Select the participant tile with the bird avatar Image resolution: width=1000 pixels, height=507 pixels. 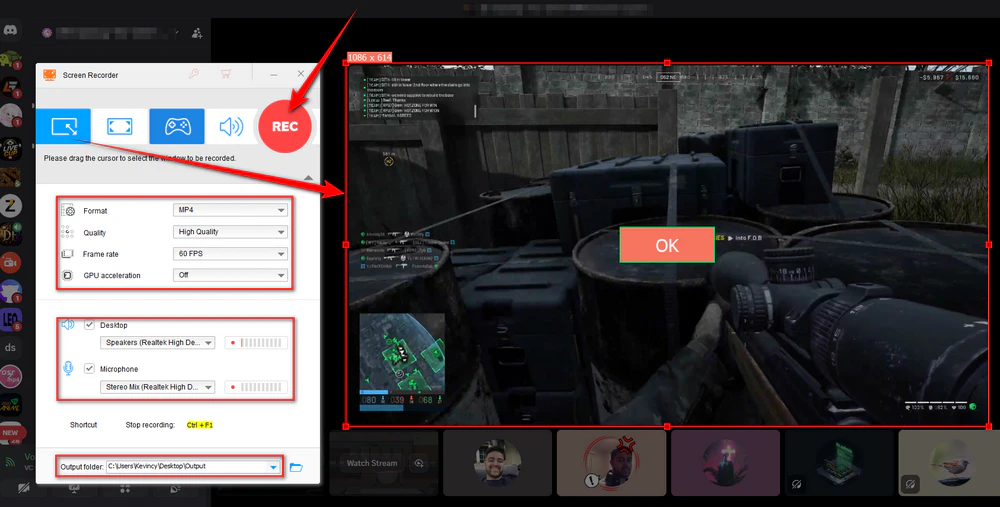point(949,463)
